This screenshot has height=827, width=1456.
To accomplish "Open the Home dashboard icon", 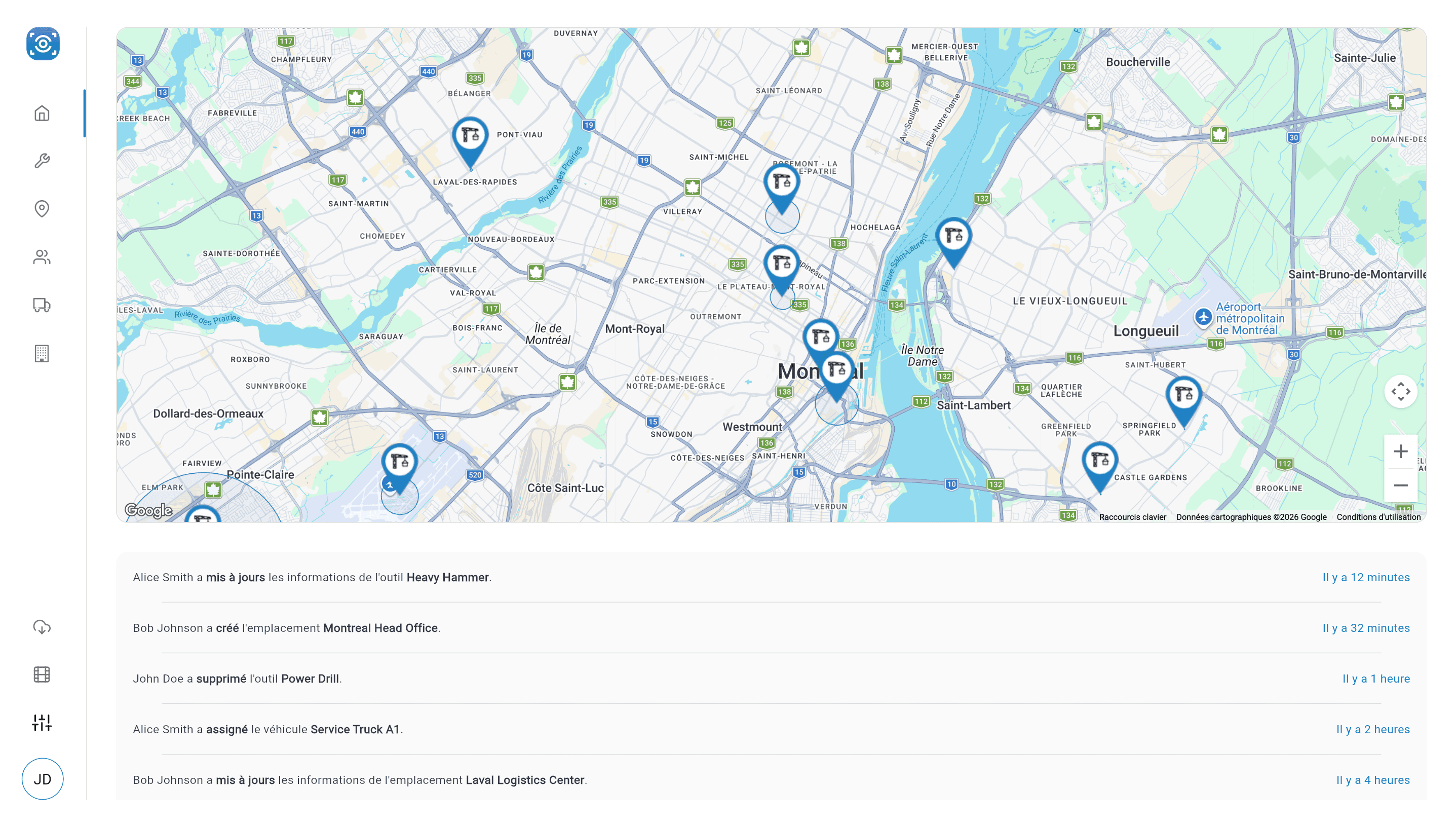I will pyautogui.click(x=42, y=113).
